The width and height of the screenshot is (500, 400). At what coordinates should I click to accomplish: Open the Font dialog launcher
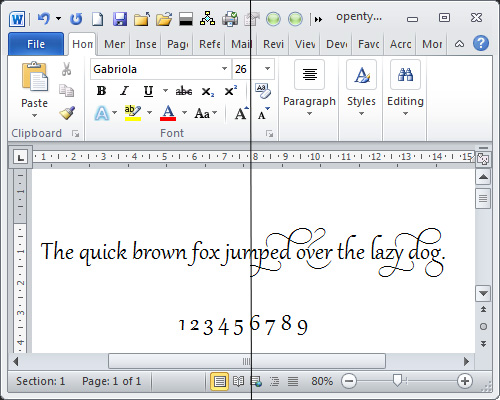coord(269,134)
